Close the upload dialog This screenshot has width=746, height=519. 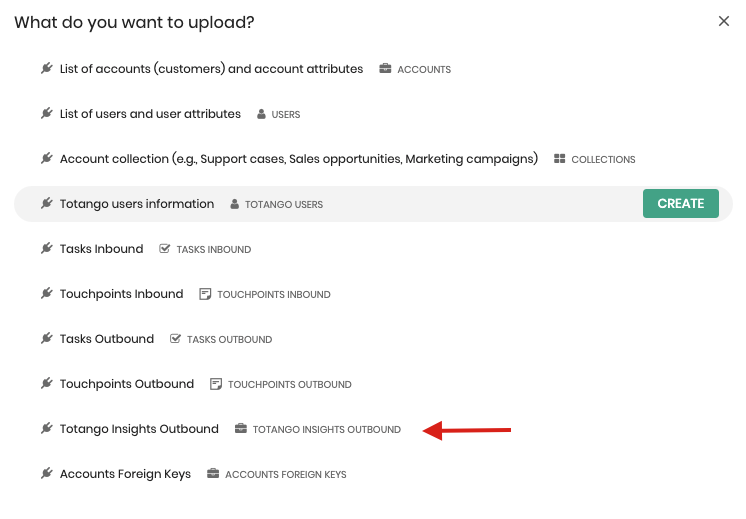pyautogui.click(x=724, y=21)
